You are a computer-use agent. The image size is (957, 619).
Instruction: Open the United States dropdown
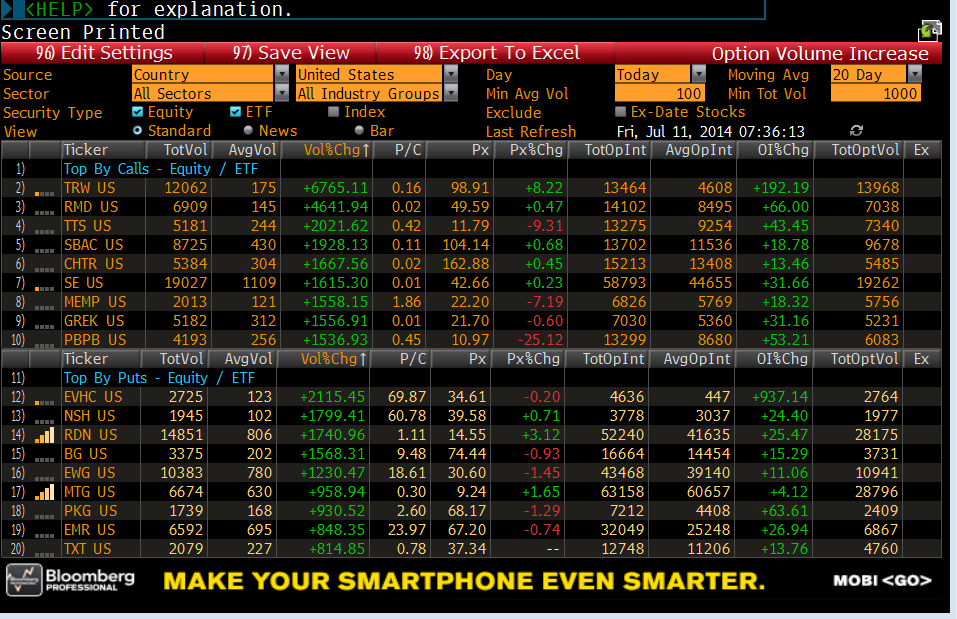point(450,74)
